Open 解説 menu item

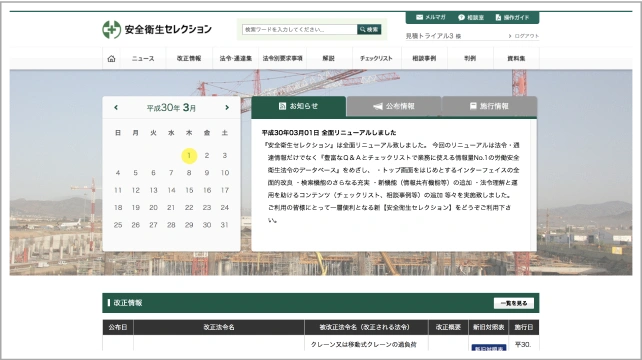(x=328, y=59)
